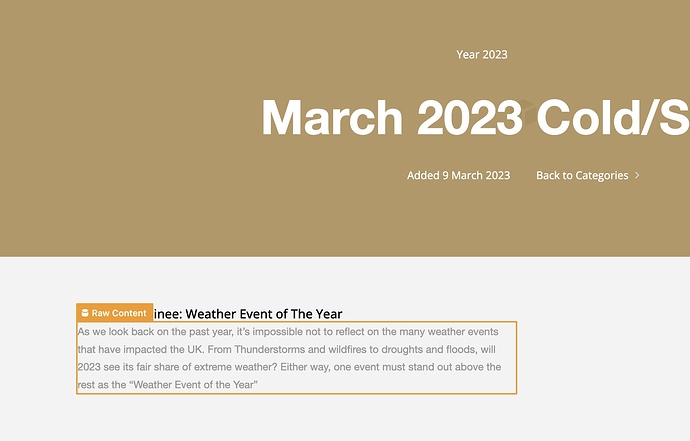Click the line starting As we look back
The height and width of the screenshot is (441, 690).
point(296,330)
